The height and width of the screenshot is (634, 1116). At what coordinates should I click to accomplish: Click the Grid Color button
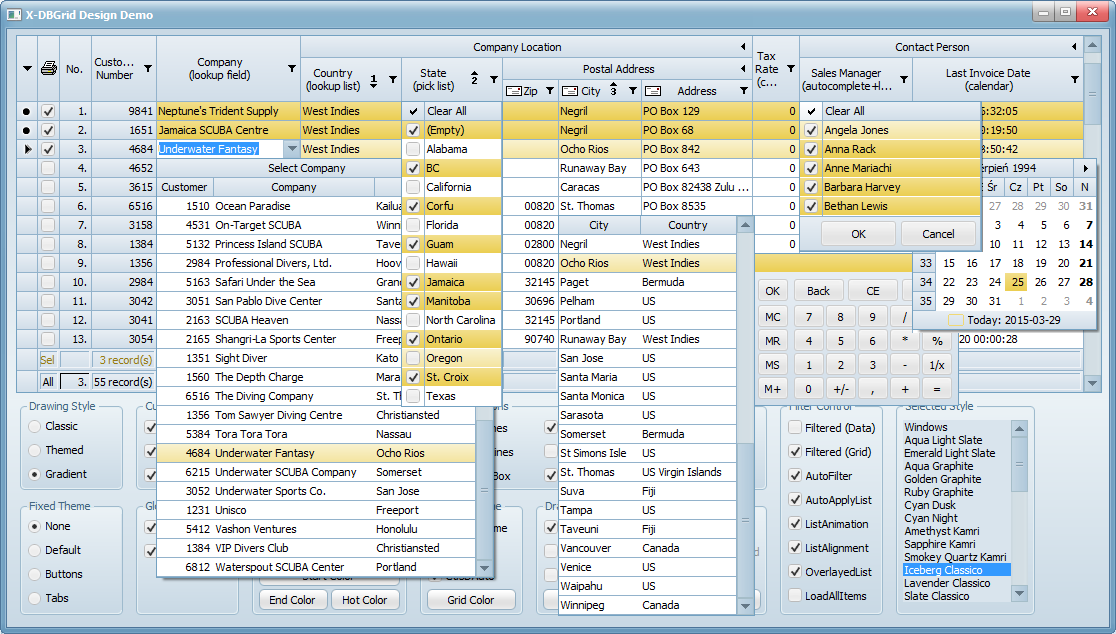pos(471,600)
